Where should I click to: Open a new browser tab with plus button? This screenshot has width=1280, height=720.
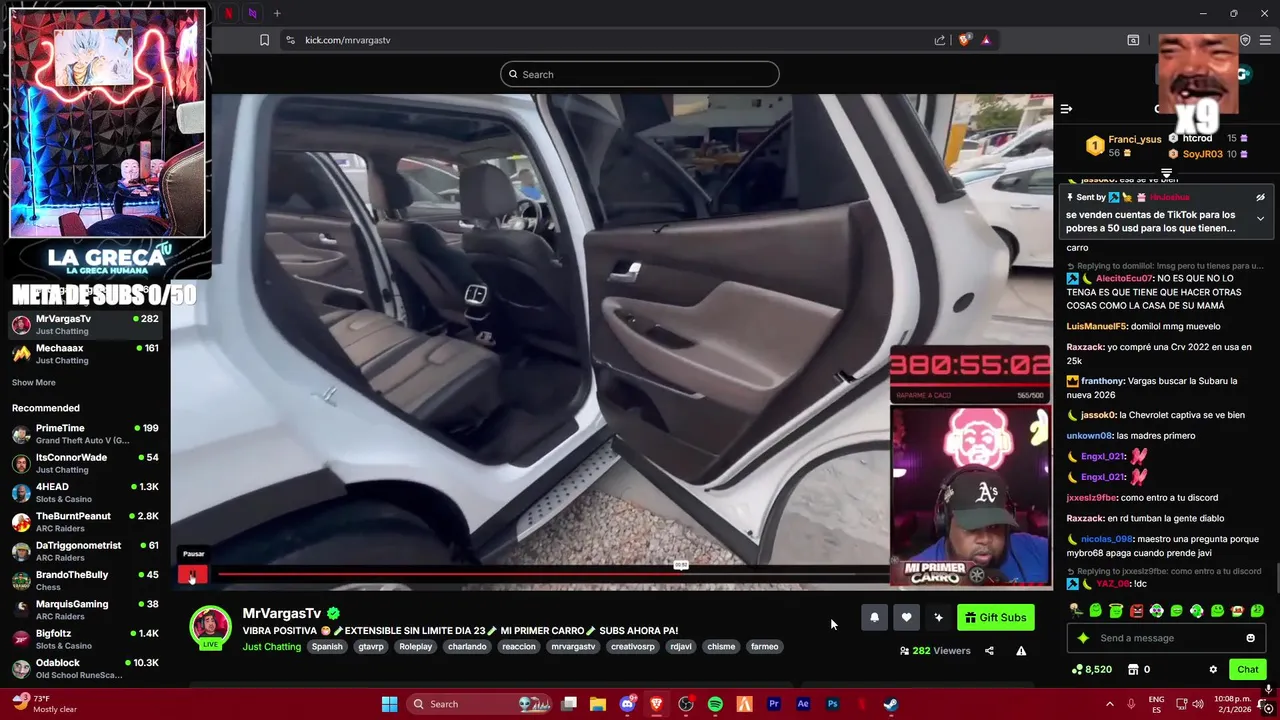pos(277,13)
